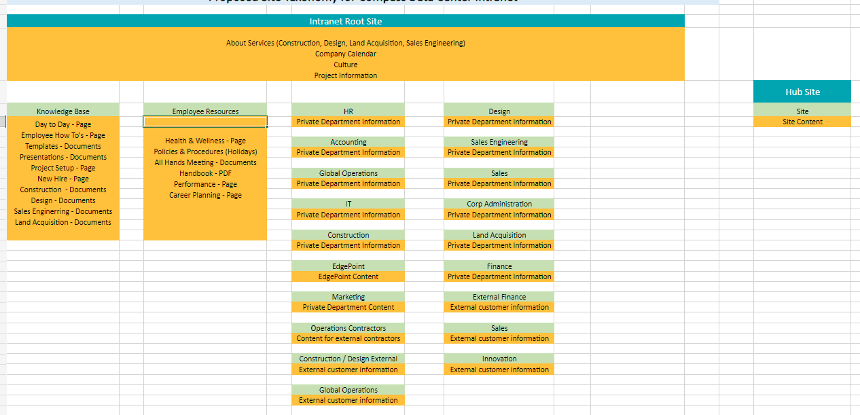Select Sales Enginerring - Documents row
The image size is (860, 415).
click(x=63, y=212)
